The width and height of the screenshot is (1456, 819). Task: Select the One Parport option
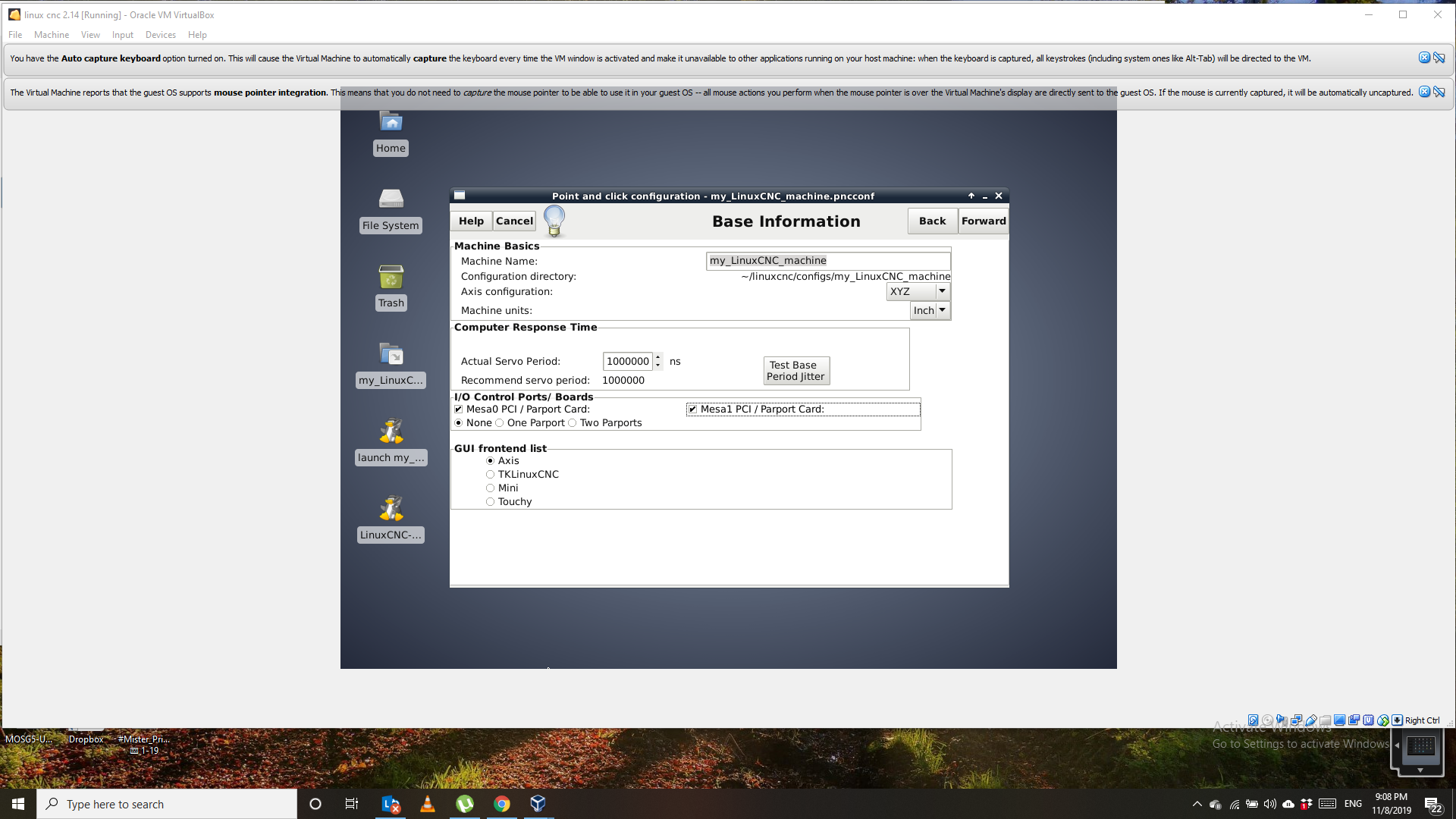click(499, 422)
